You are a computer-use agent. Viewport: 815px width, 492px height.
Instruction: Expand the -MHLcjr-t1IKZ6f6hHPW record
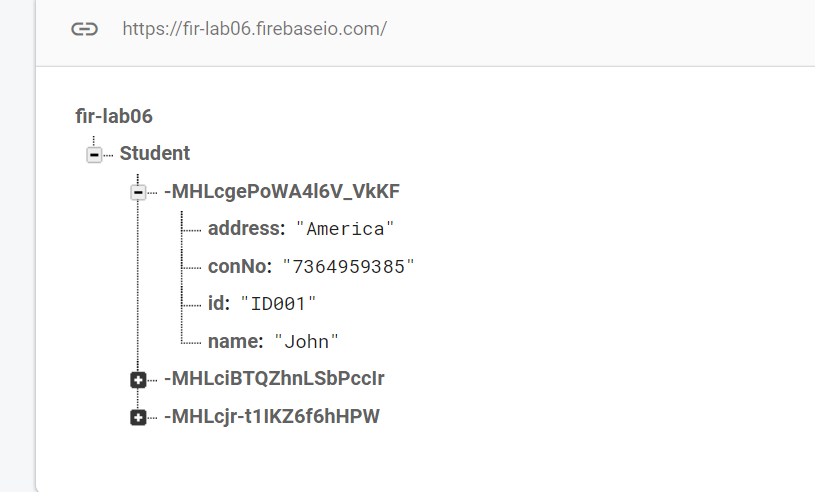tap(138, 417)
